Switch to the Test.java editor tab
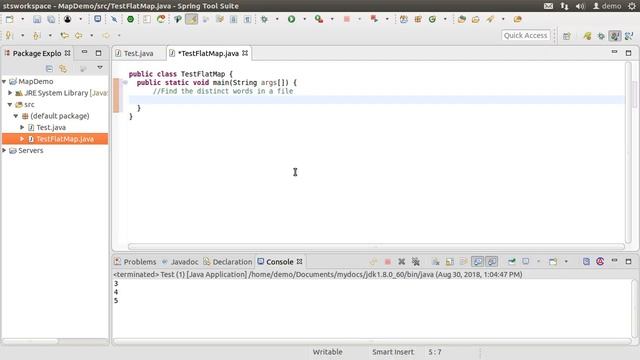This screenshot has height=360, width=640. pos(138,53)
